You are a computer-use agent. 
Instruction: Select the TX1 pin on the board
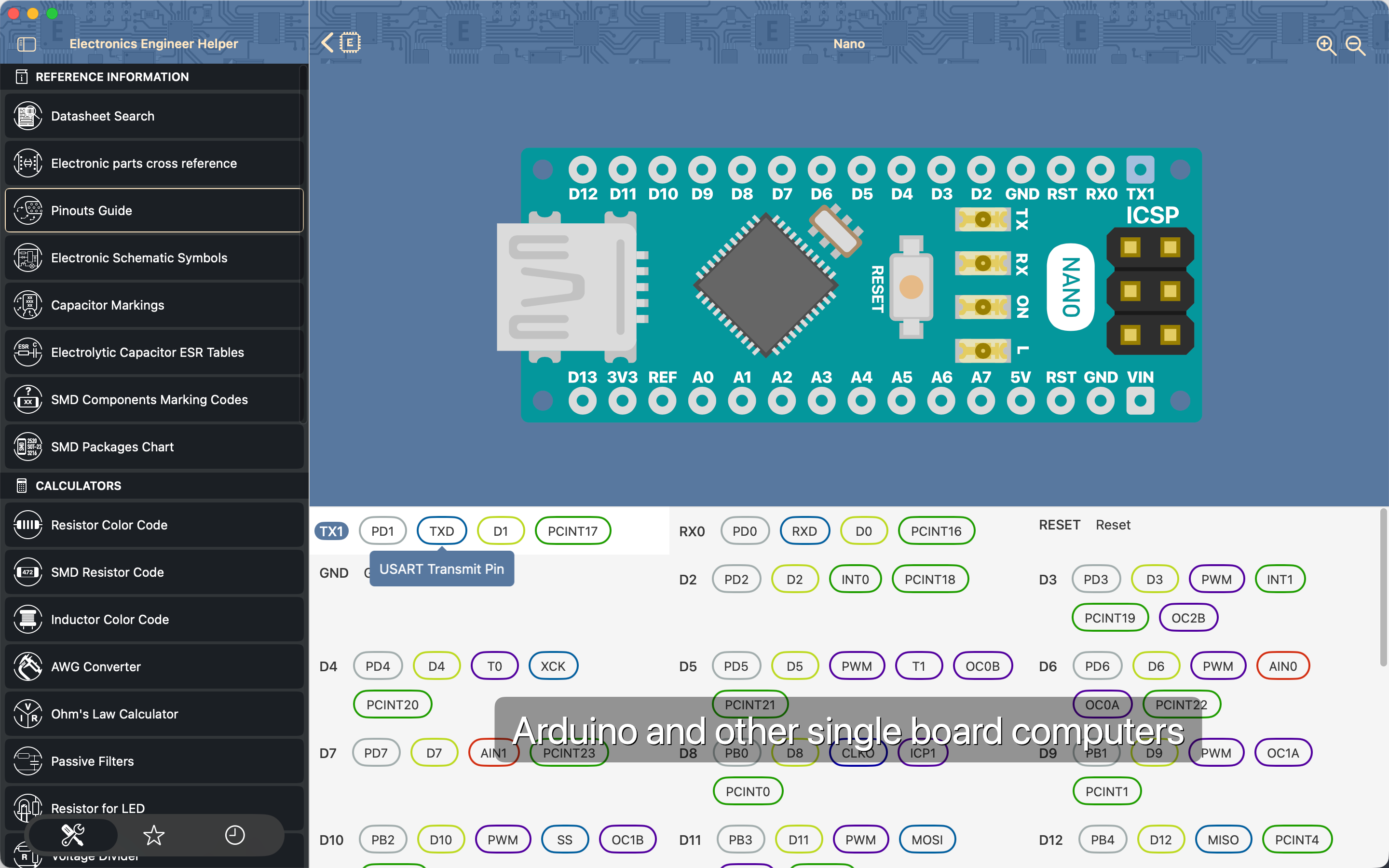[x=1140, y=169]
